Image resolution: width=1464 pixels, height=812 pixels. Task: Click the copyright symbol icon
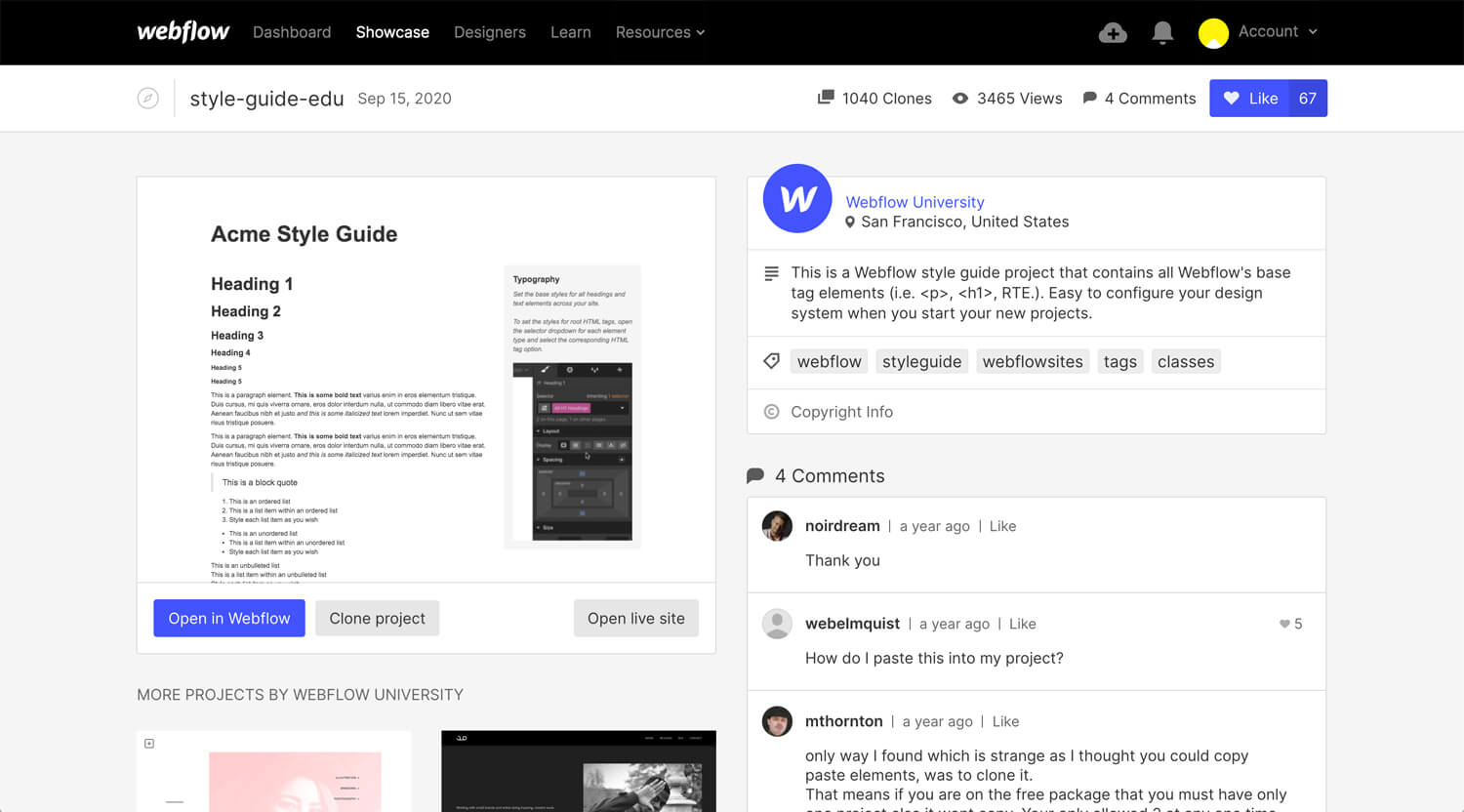[x=771, y=412]
